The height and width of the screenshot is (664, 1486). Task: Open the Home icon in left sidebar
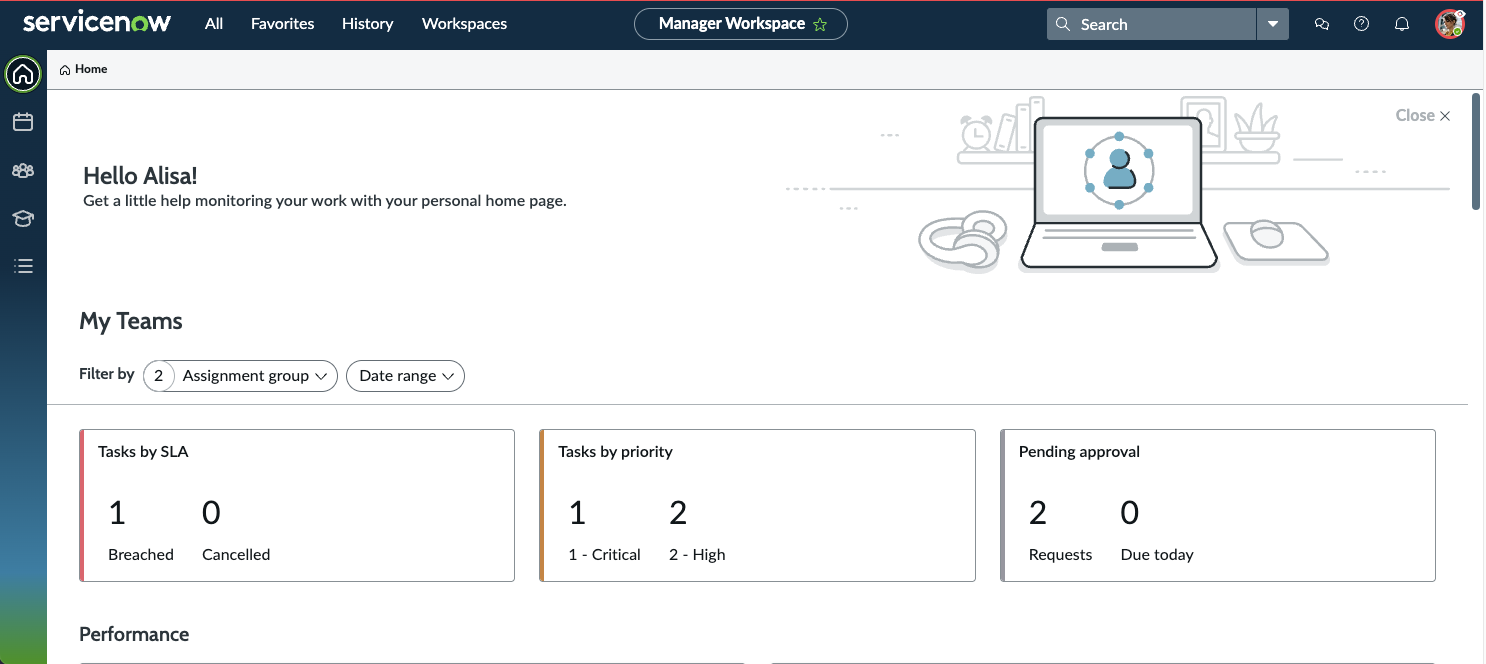click(x=23, y=74)
